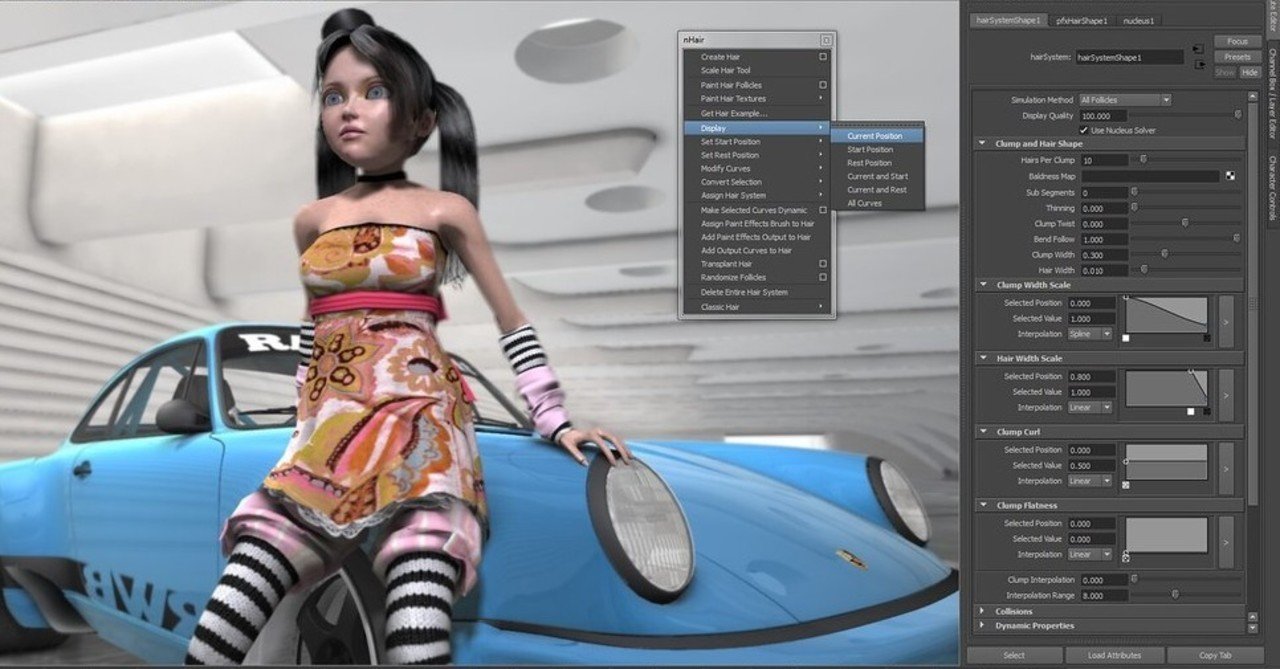Screen dimensions: 1280x669
Task: Open the Channel Box / Layer Editor side tab
Action: click(1273, 95)
